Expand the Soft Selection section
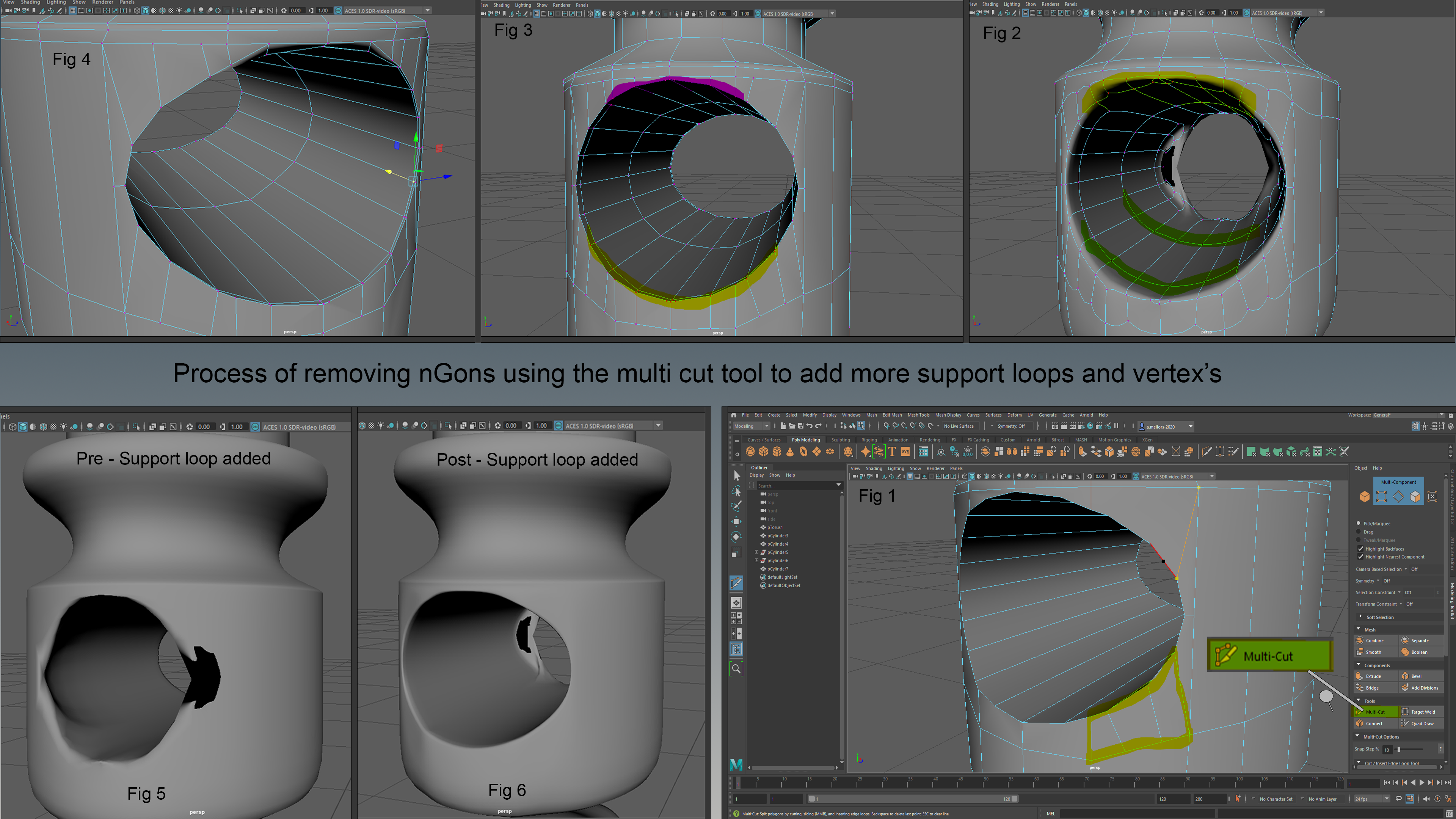Screen dimensions: 1456x819 tap(1360, 617)
